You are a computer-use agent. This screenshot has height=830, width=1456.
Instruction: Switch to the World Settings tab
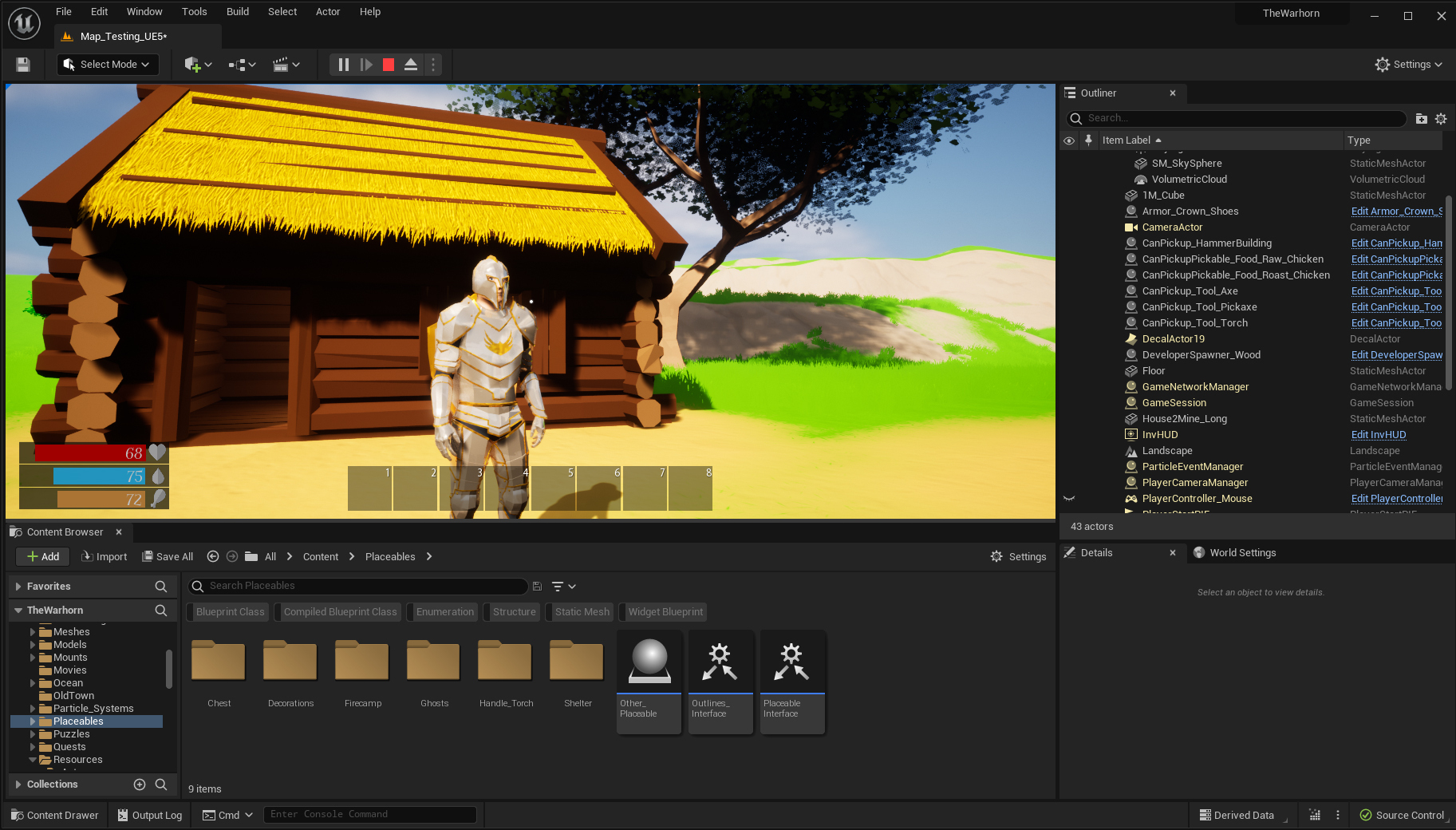click(1241, 553)
